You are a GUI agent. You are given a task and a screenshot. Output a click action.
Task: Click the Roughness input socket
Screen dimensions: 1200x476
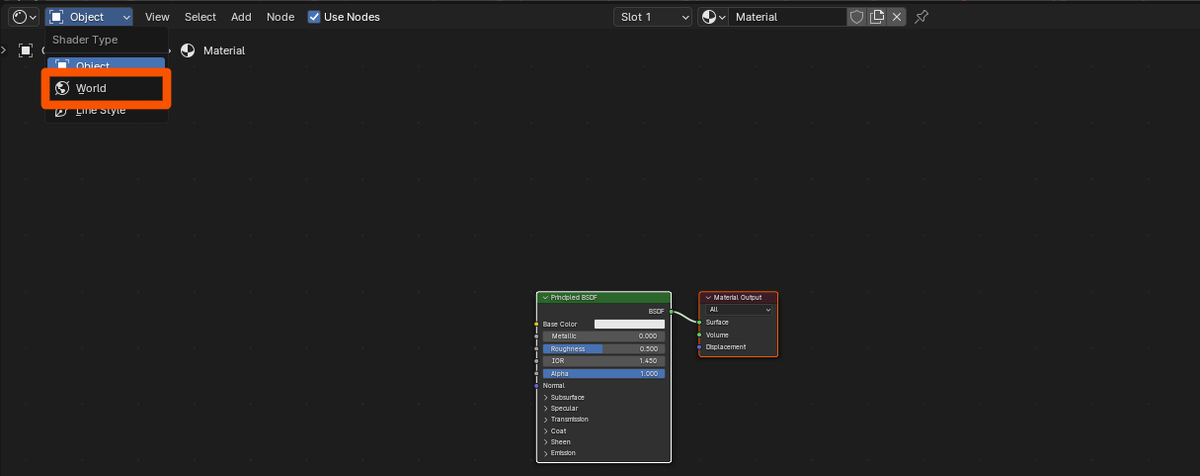(x=537, y=349)
